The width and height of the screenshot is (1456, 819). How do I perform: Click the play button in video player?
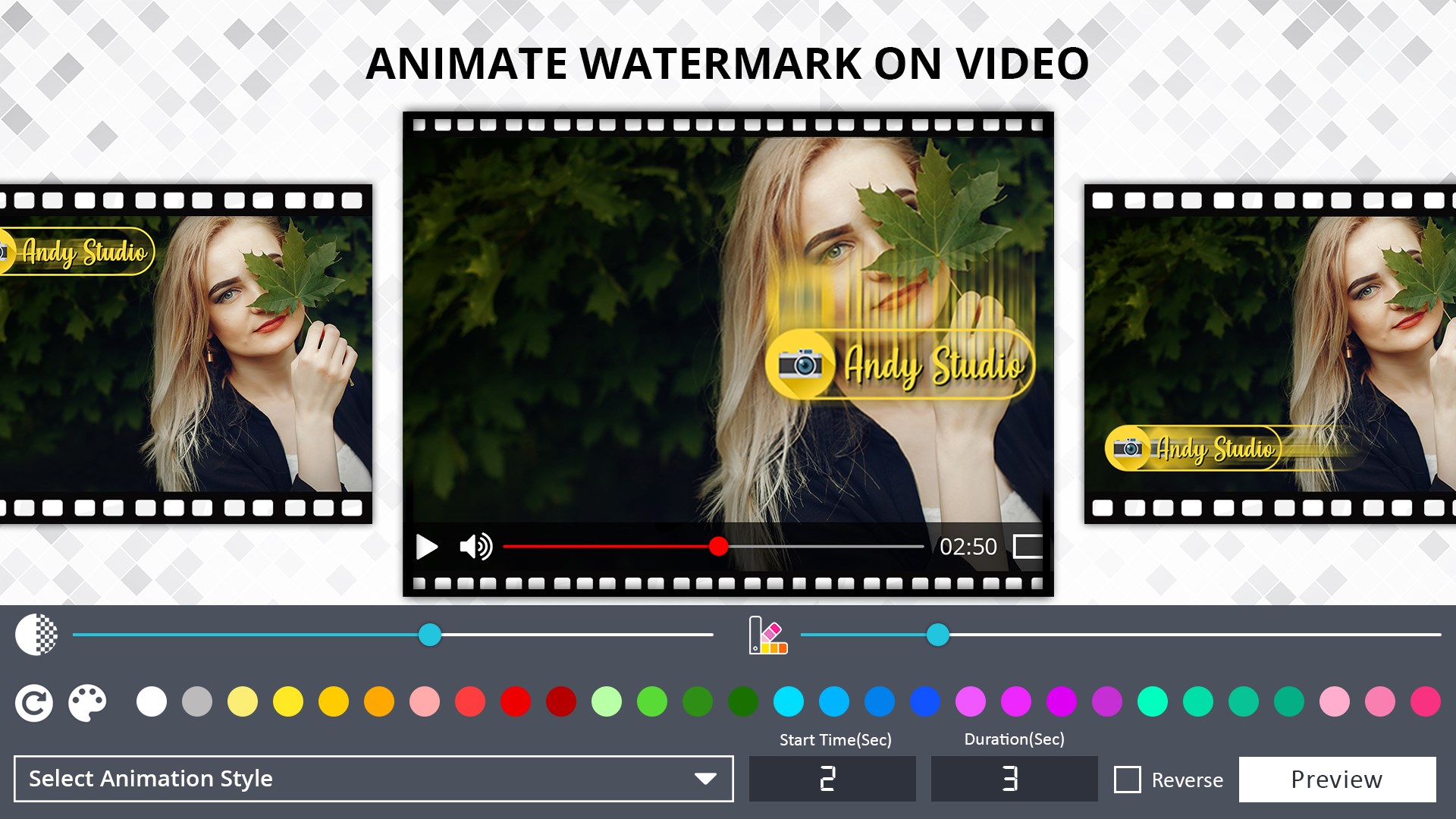[427, 547]
